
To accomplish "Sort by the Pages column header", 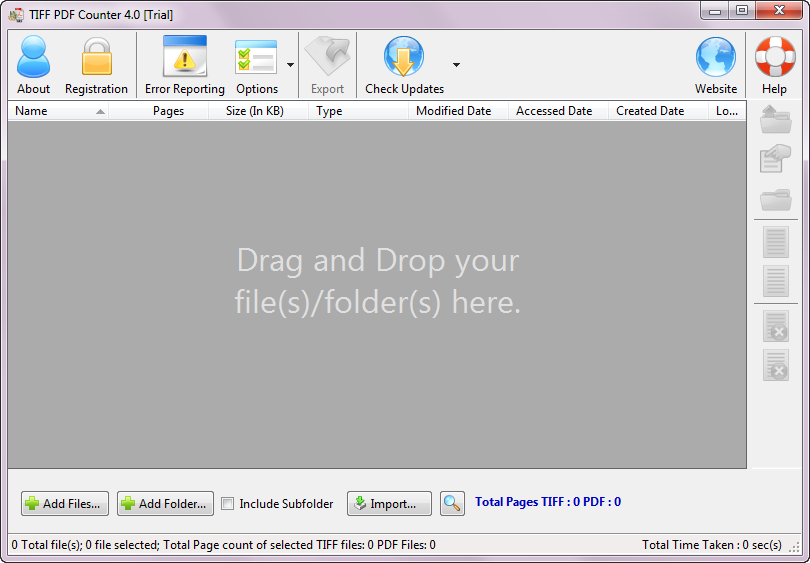I will pyautogui.click(x=159, y=111).
